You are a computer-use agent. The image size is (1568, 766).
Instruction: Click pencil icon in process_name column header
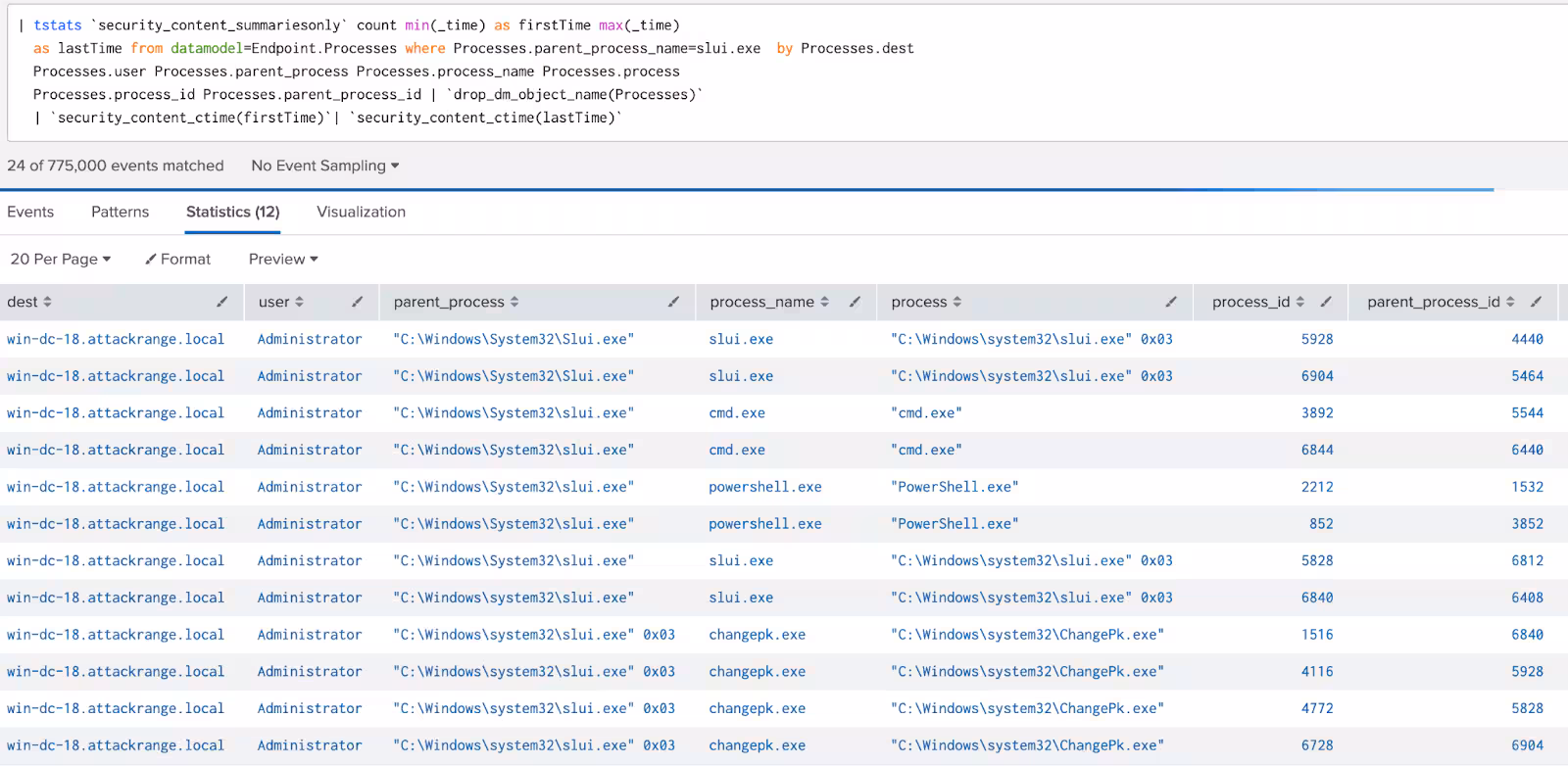coord(855,302)
